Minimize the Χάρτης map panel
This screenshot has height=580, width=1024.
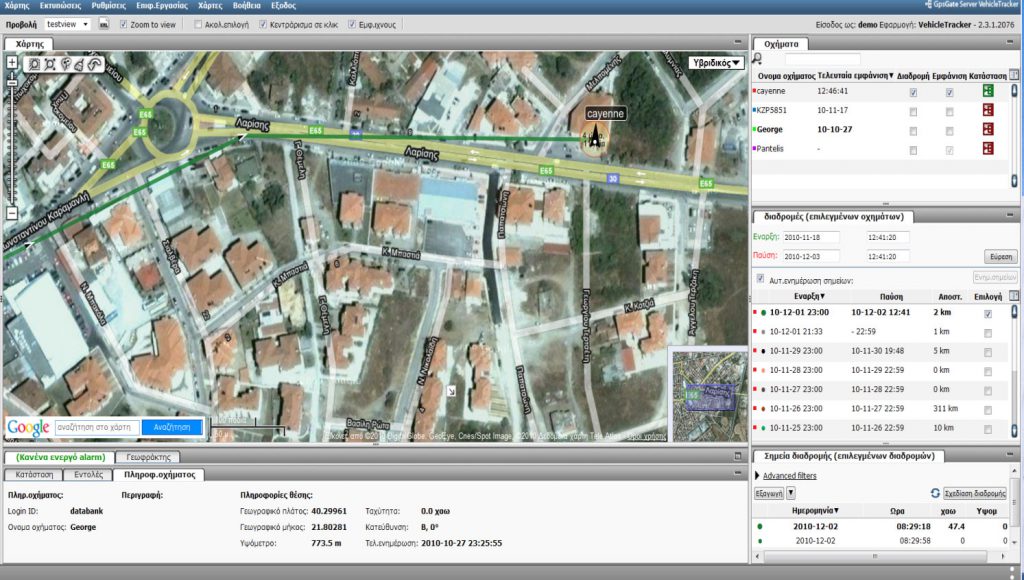(x=738, y=42)
